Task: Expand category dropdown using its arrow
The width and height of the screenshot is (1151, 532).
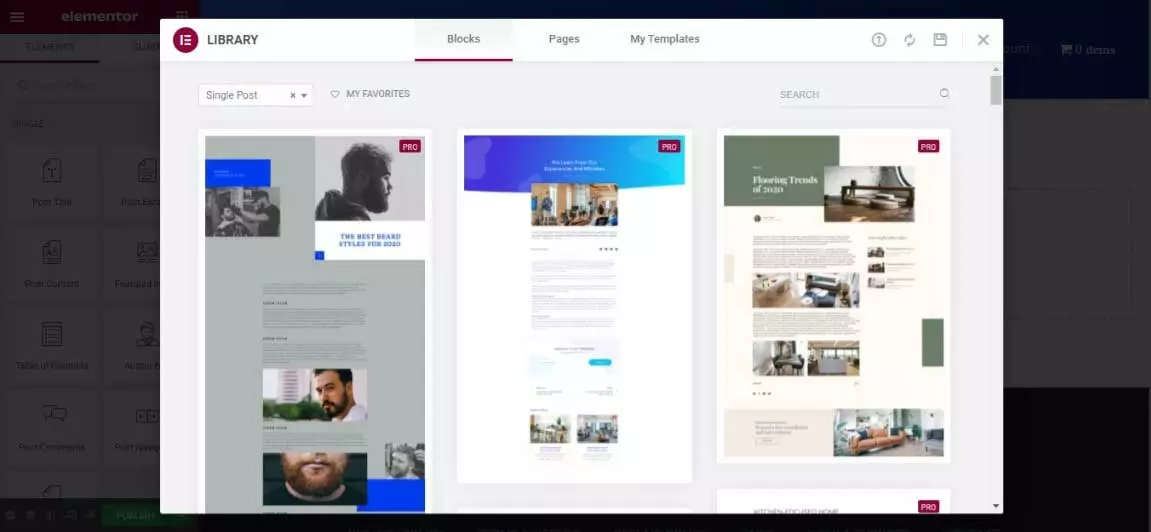Action: 304,95
